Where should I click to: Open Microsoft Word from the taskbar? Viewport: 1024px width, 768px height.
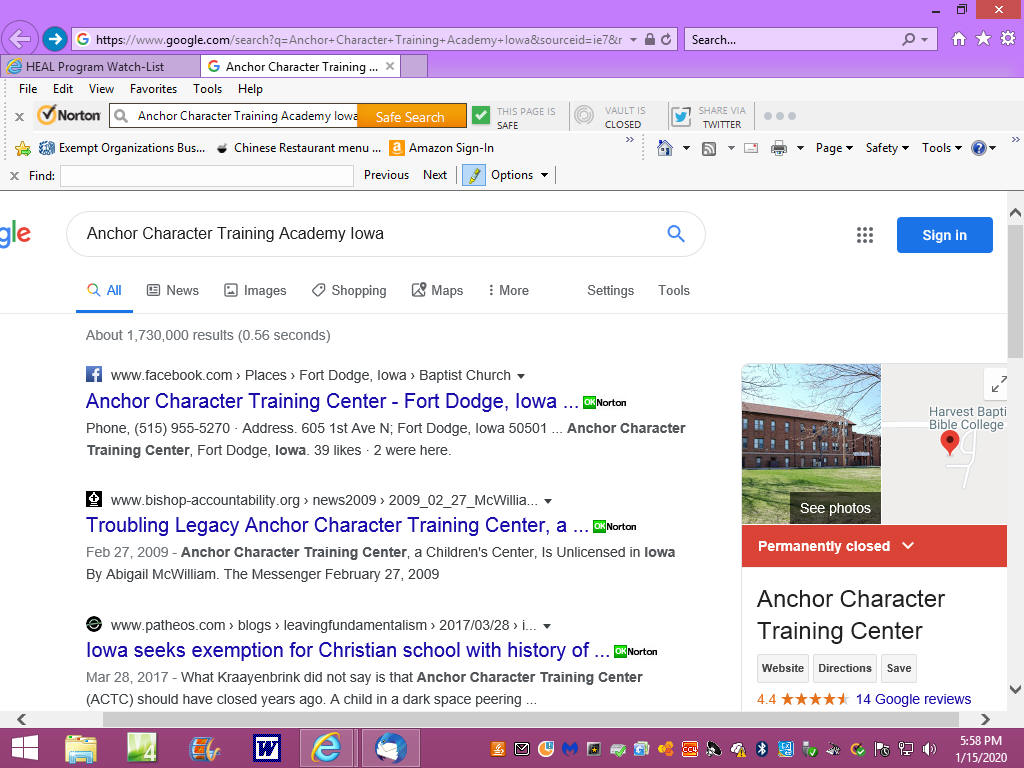pyautogui.click(x=266, y=748)
